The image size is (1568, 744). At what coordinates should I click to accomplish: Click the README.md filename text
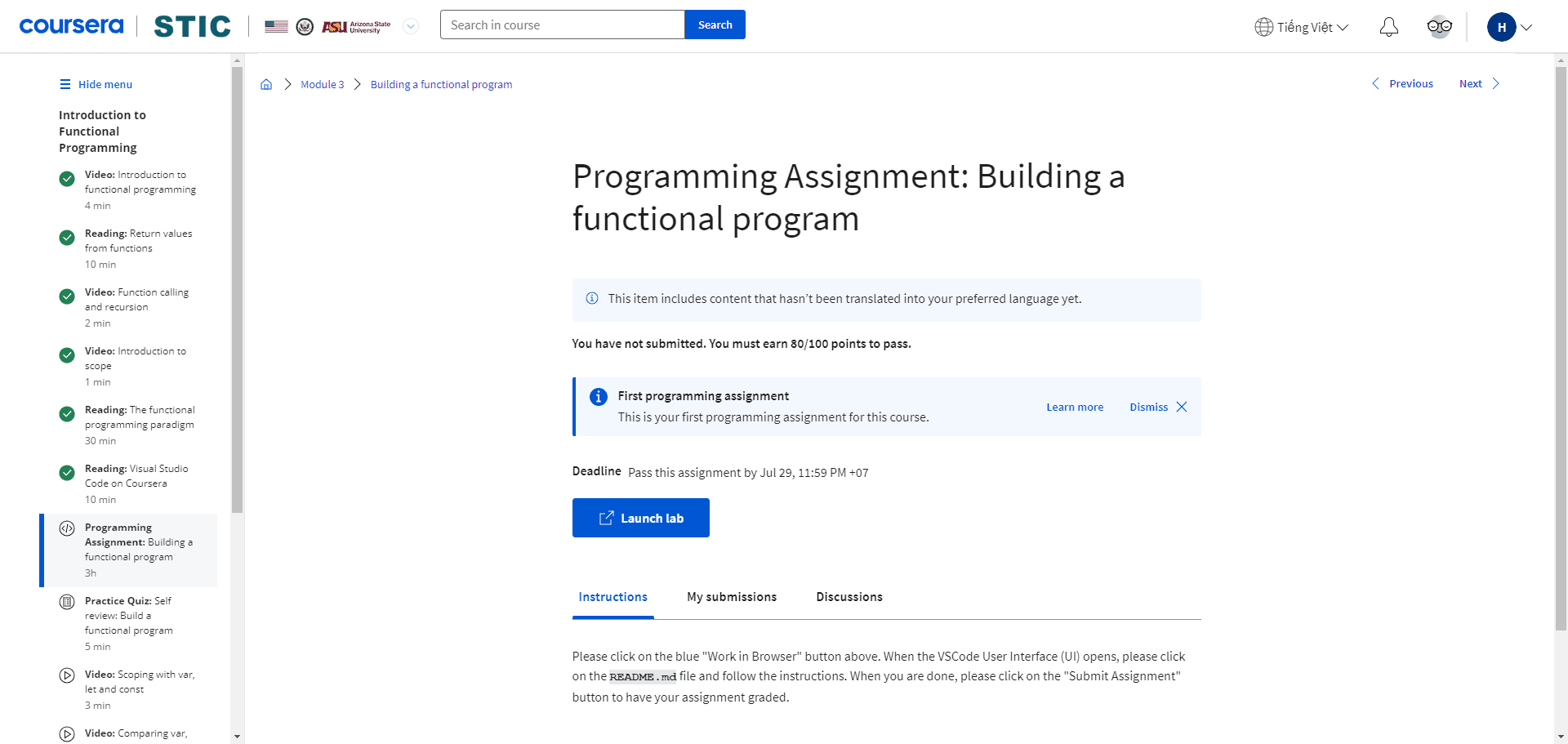click(643, 676)
